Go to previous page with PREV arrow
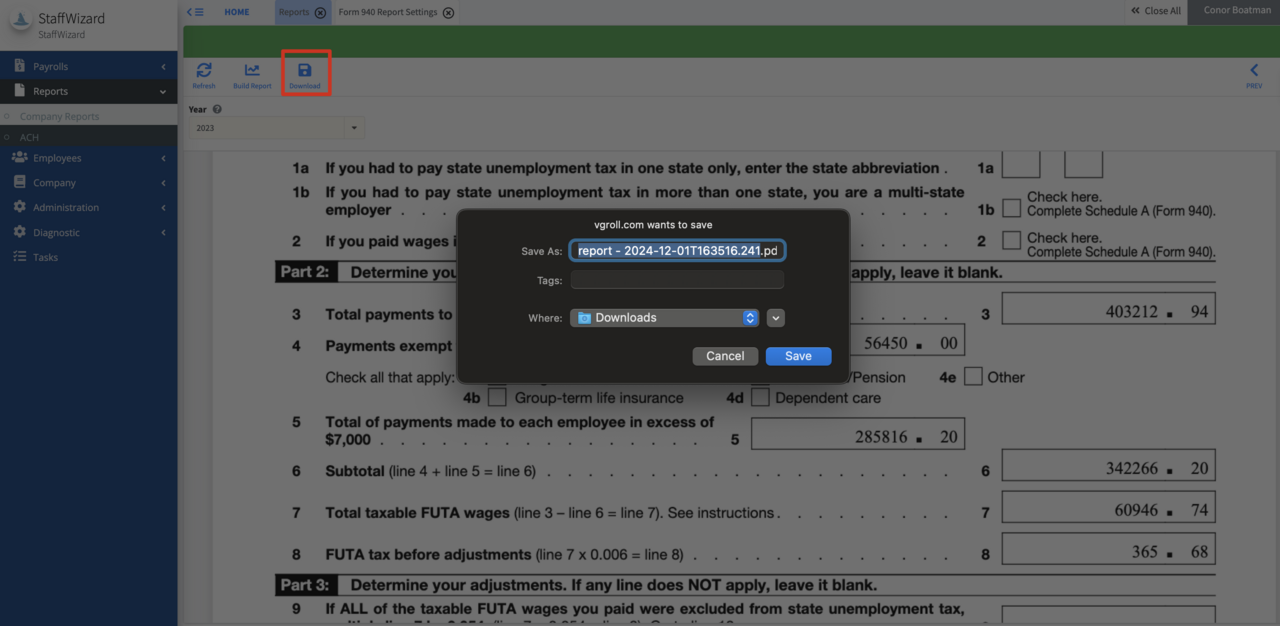Viewport: 1280px width, 626px height. pyautogui.click(x=1254, y=73)
